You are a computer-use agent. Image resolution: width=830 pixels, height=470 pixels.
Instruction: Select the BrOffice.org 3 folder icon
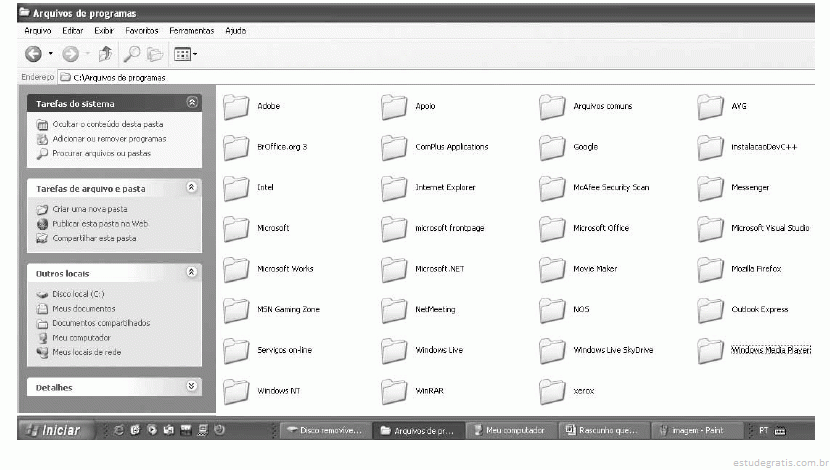pos(236,148)
